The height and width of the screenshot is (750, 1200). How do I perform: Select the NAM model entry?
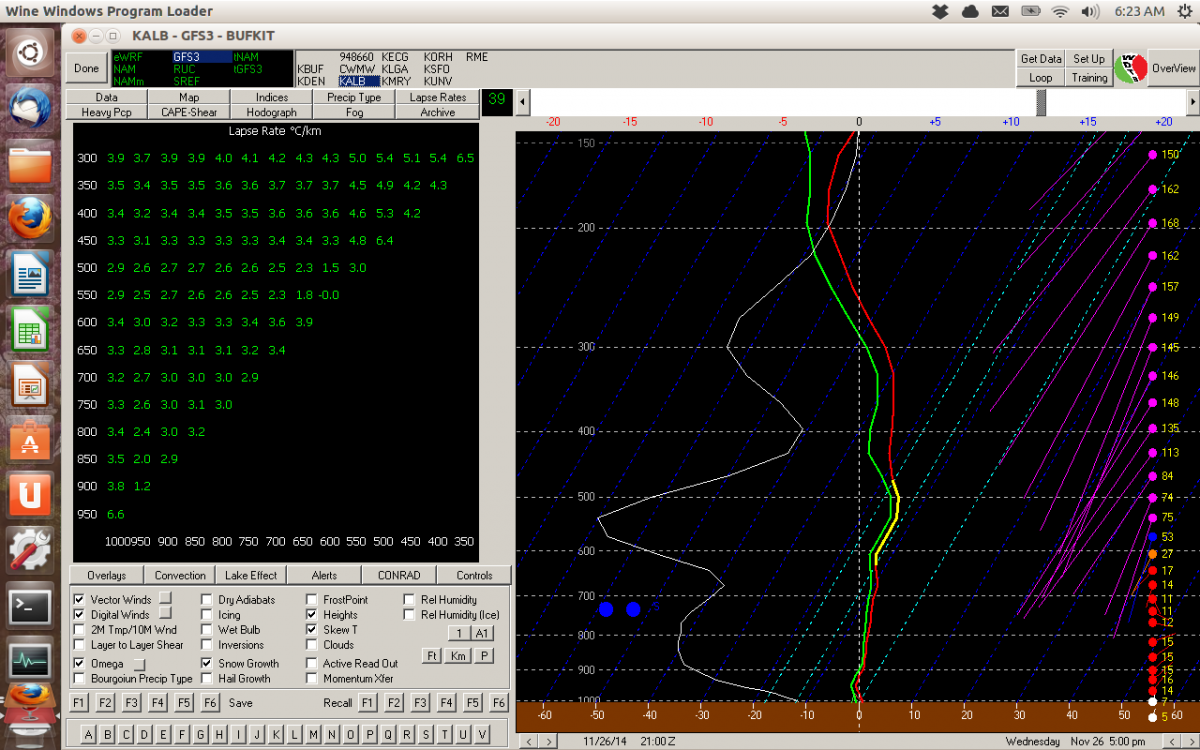pyautogui.click(x=124, y=69)
